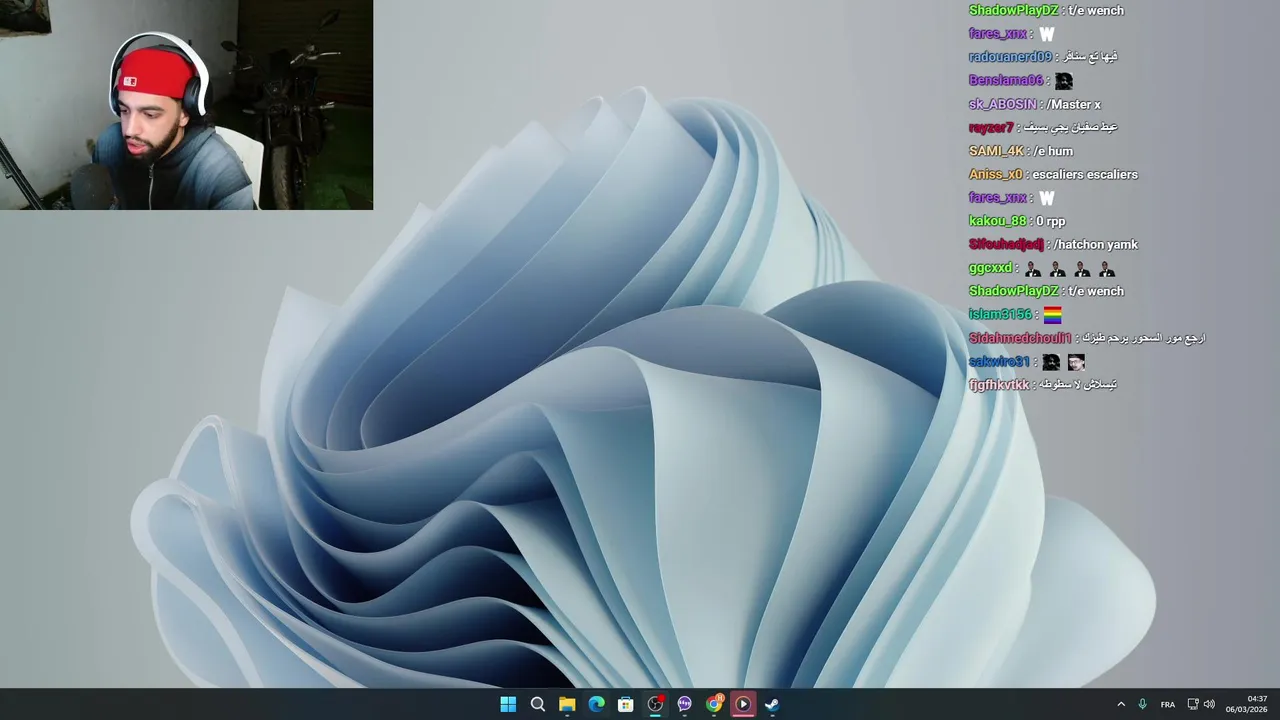Click SAMI_4K chat username

coord(996,151)
